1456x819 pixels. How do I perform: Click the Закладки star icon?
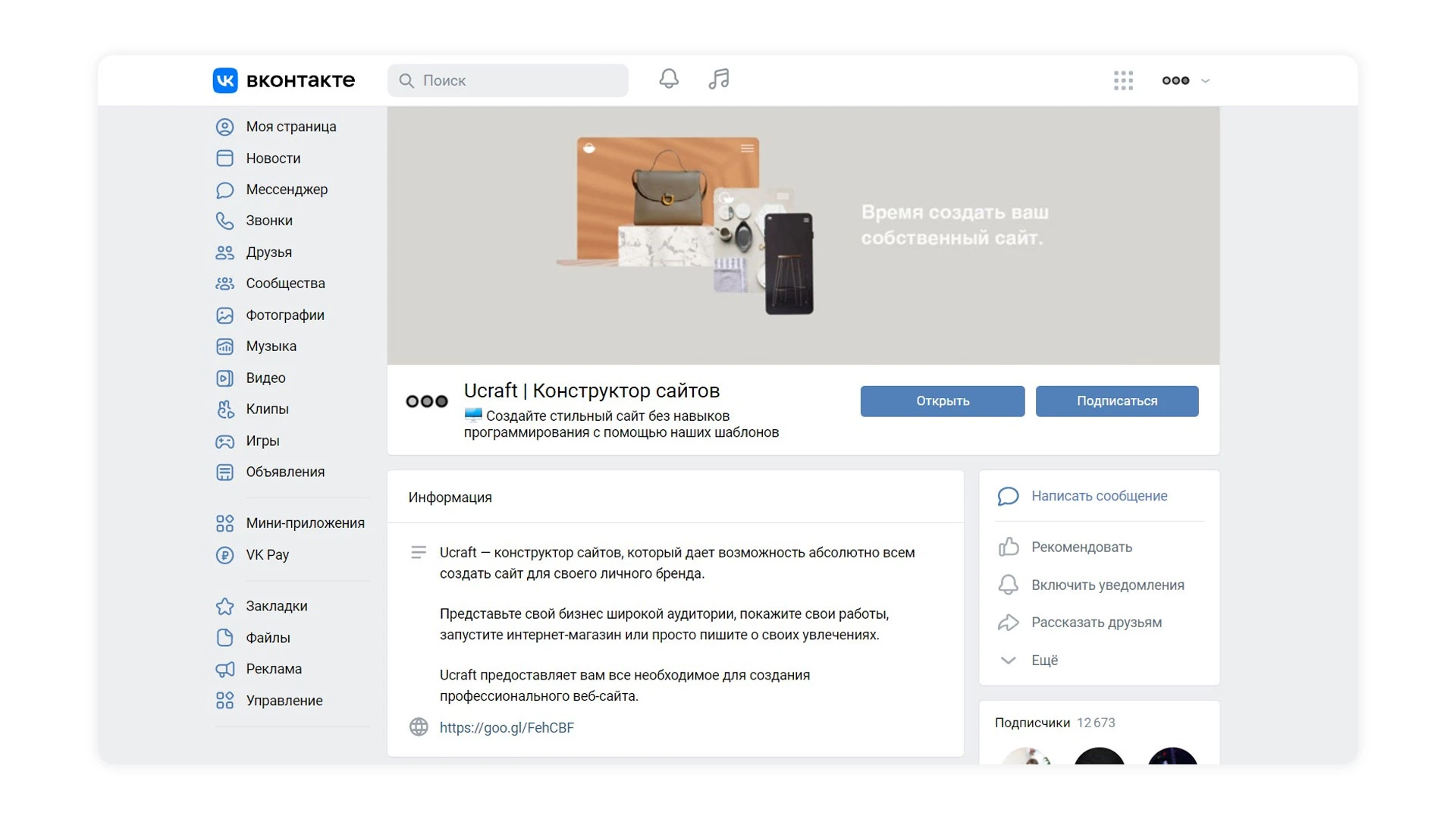(x=224, y=606)
